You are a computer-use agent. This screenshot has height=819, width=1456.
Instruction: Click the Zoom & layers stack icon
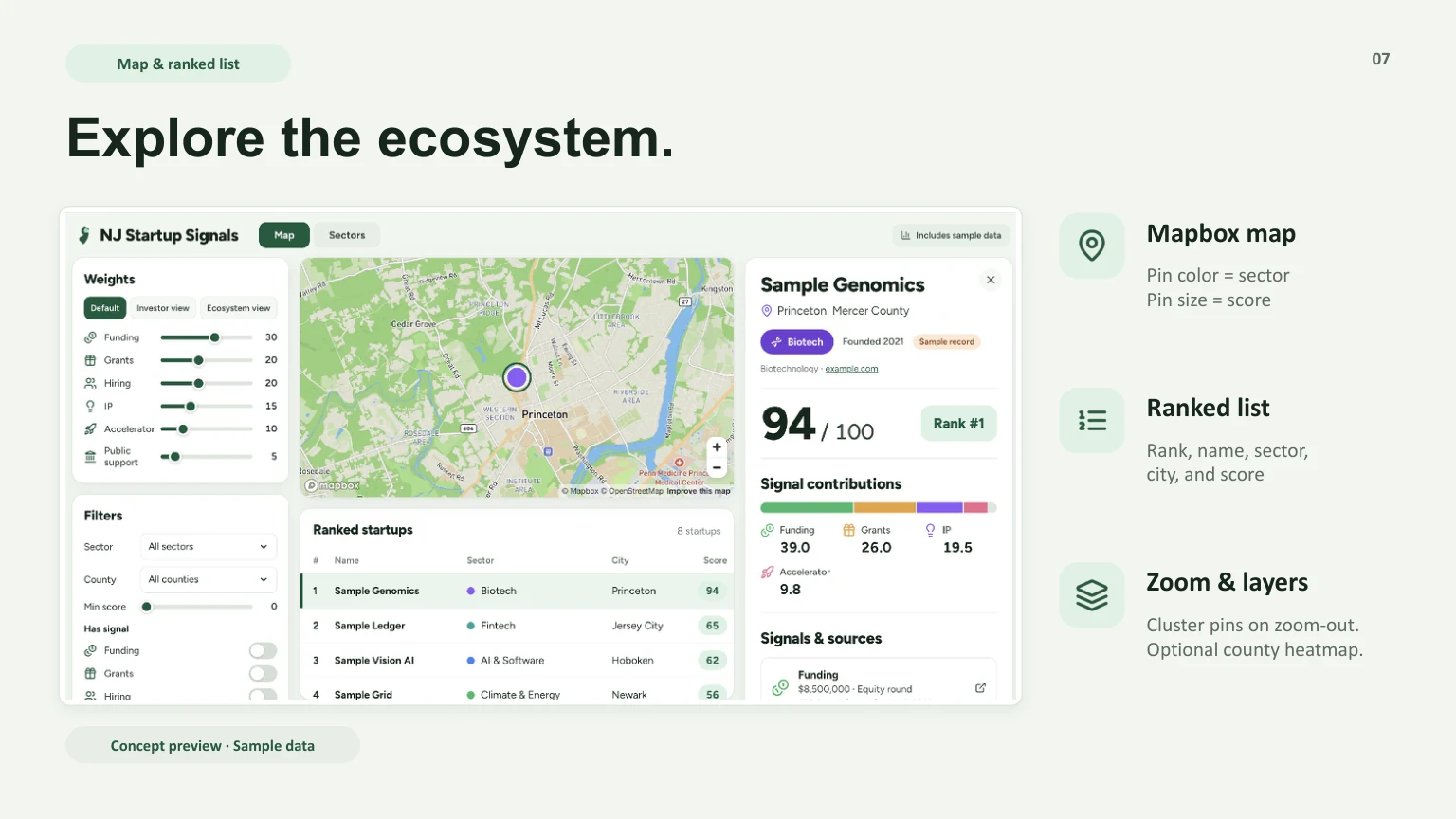tap(1092, 595)
